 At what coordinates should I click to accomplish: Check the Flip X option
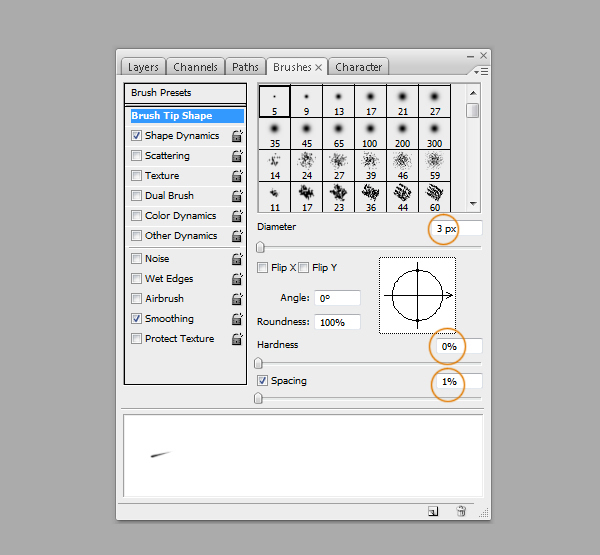[263, 268]
